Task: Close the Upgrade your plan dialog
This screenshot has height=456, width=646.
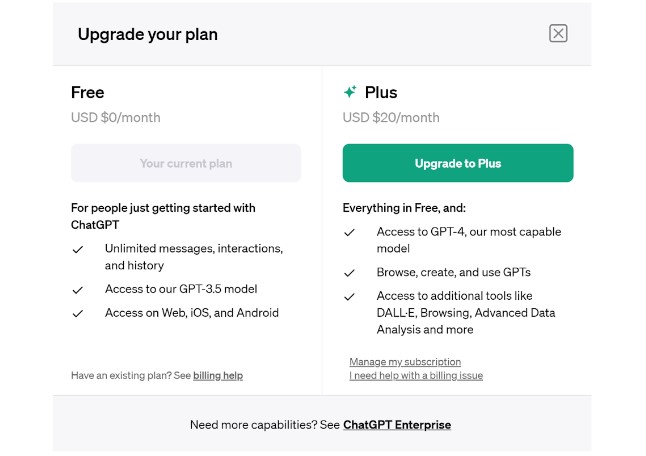Action: click(558, 33)
